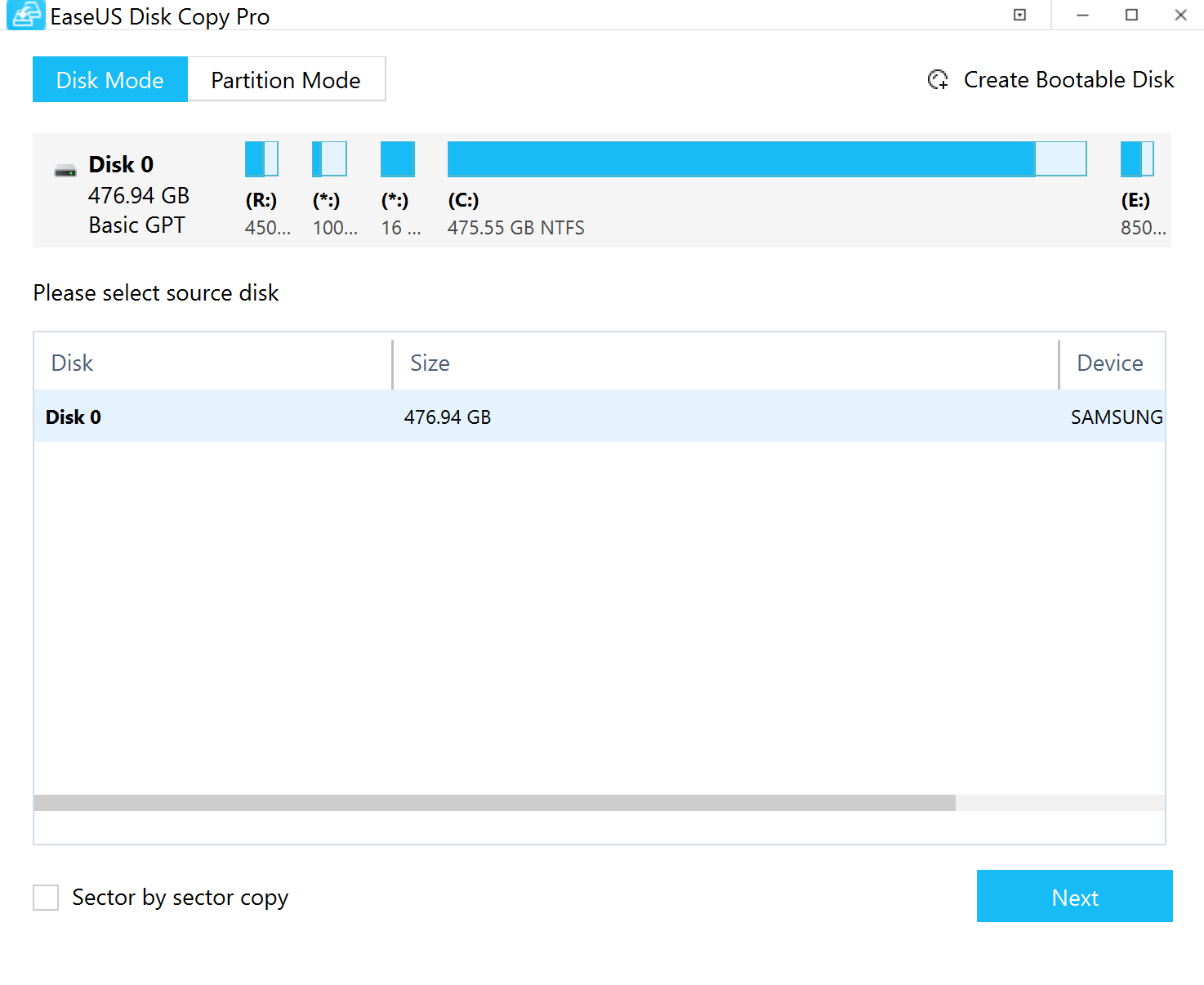
Task: Click the 475.55 GB NTFS label
Action: [x=516, y=228]
